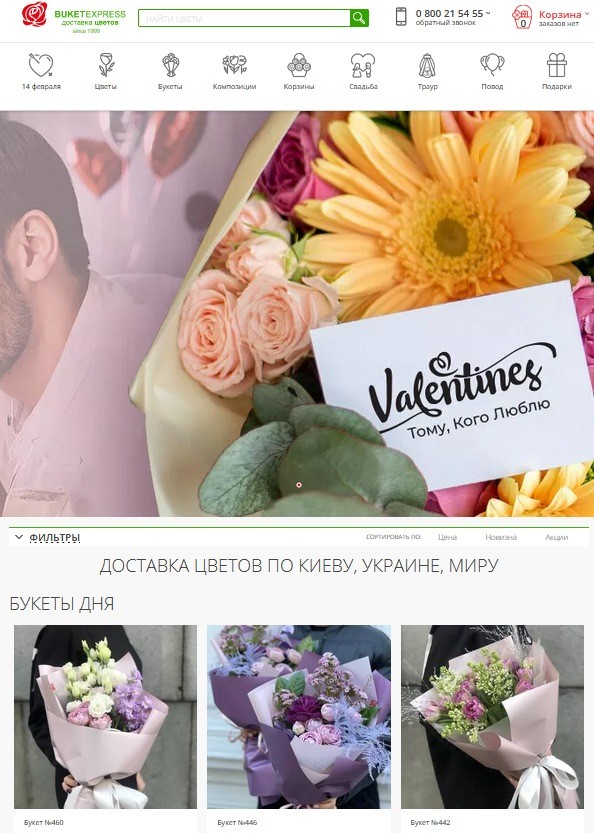Screen dimensions: 594x833
Task: Click the BuketExpress rose logo
Action: coord(34,14)
